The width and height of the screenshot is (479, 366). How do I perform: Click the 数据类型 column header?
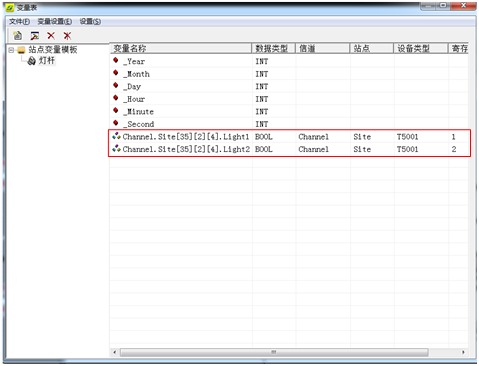pyautogui.click(x=273, y=49)
